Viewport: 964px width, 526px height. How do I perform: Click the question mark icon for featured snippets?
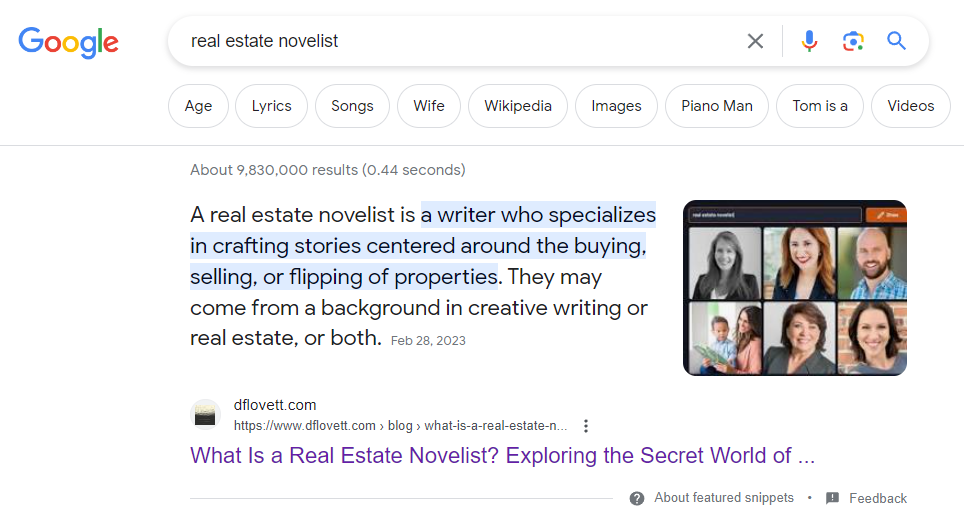click(x=637, y=498)
